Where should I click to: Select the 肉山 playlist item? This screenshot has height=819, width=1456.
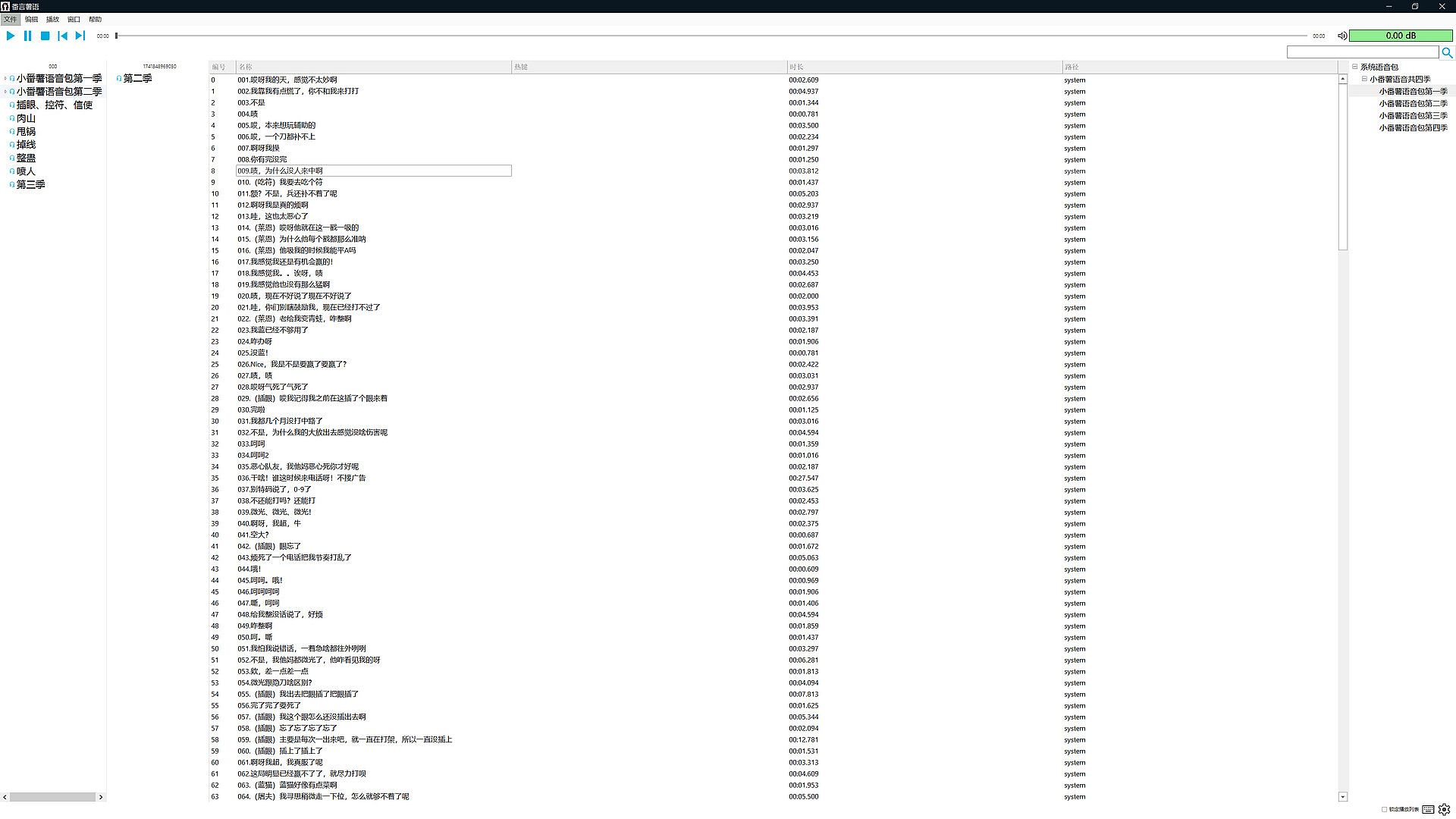click(x=27, y=118)
